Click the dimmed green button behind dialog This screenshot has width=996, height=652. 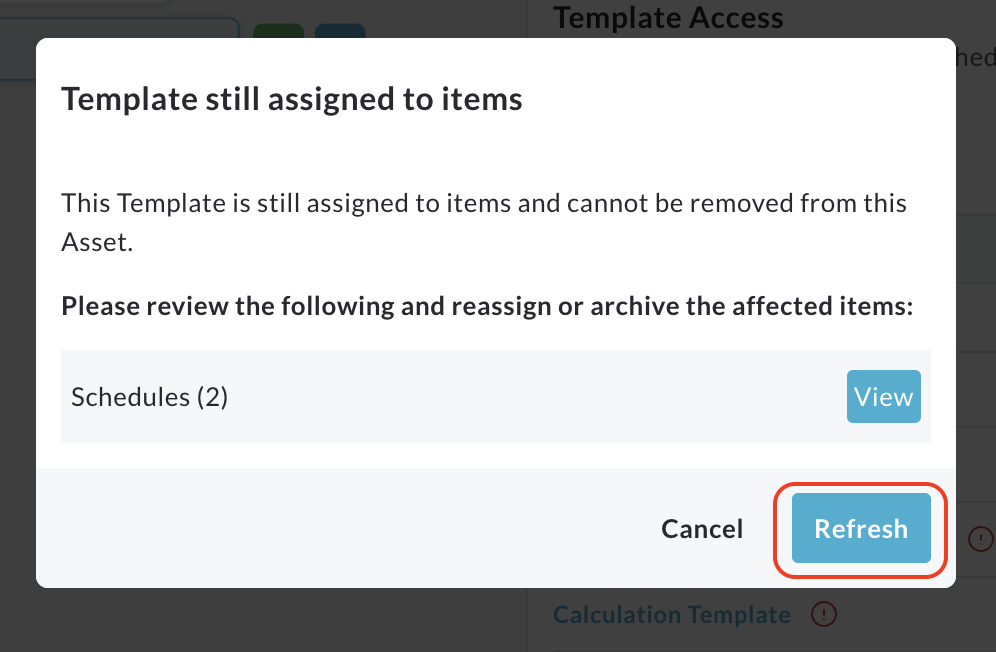pos(279,30)
